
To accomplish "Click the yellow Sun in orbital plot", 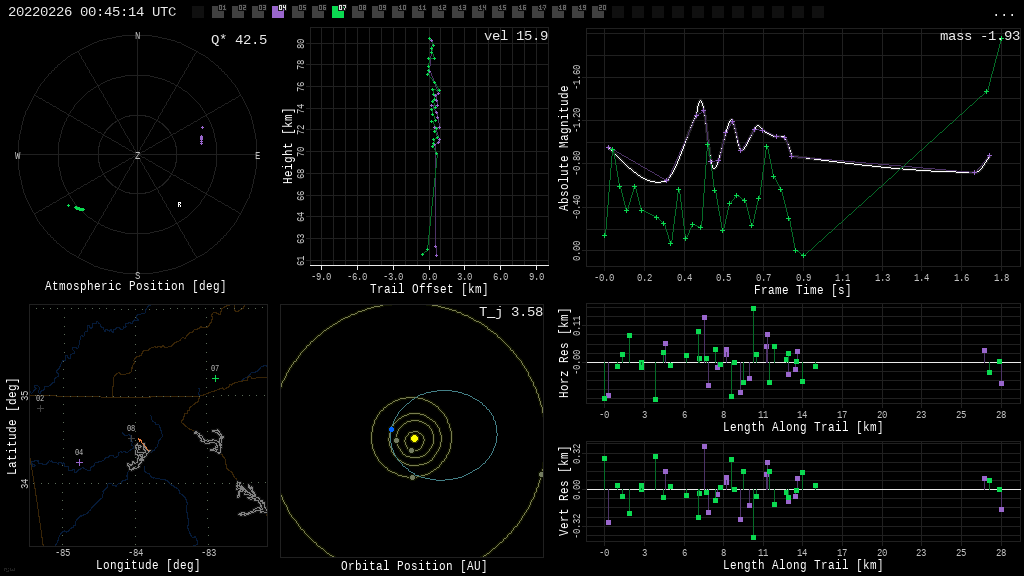I will (414, 438).
